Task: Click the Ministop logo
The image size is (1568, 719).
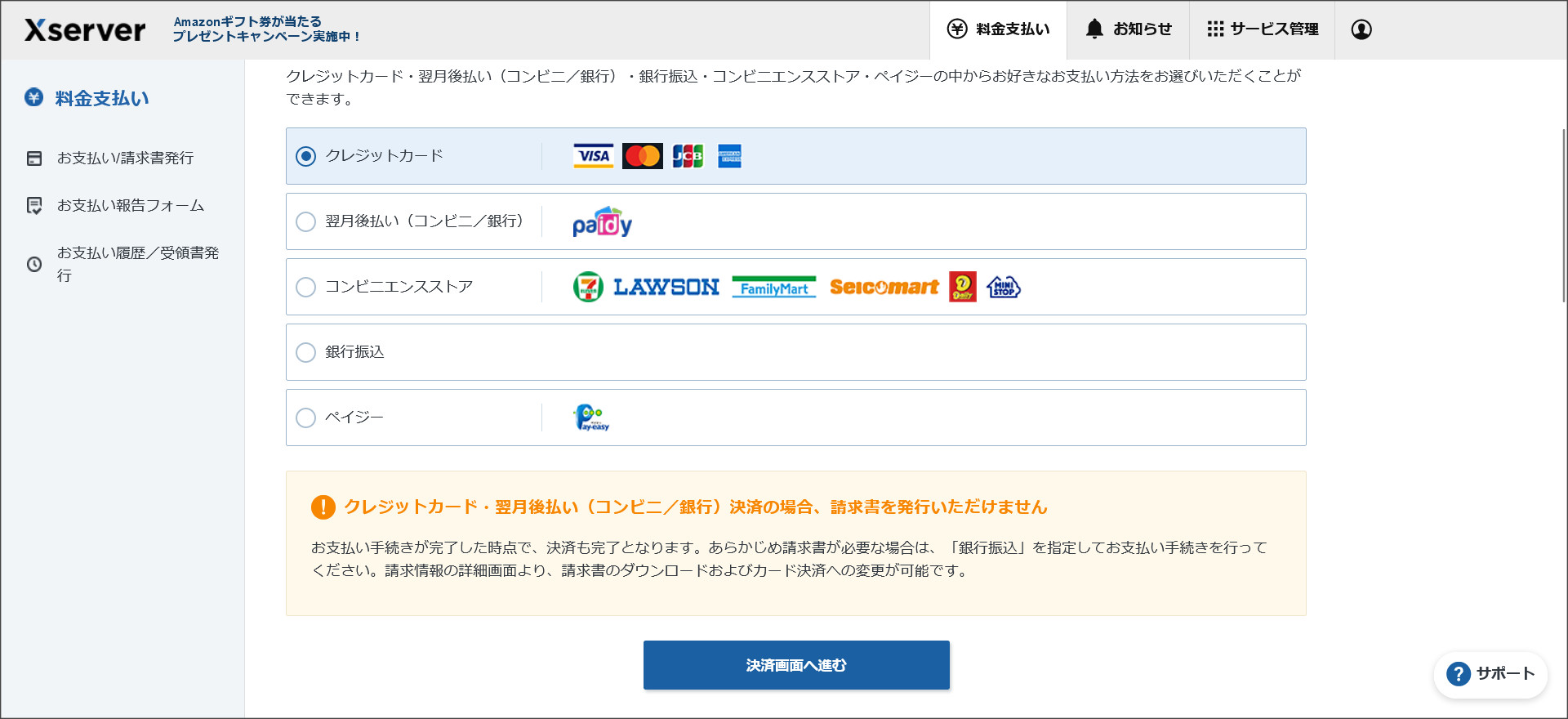Action: [1004, 287]
